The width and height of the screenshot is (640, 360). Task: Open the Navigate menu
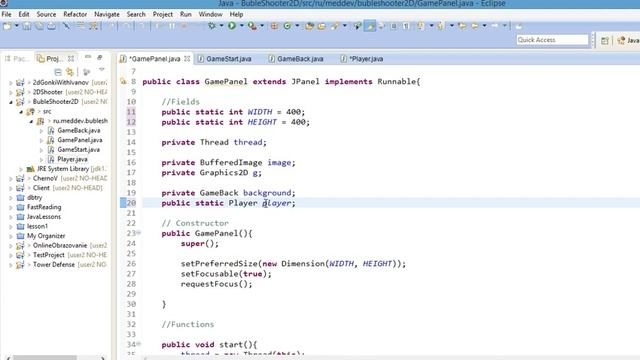(107, 14)
